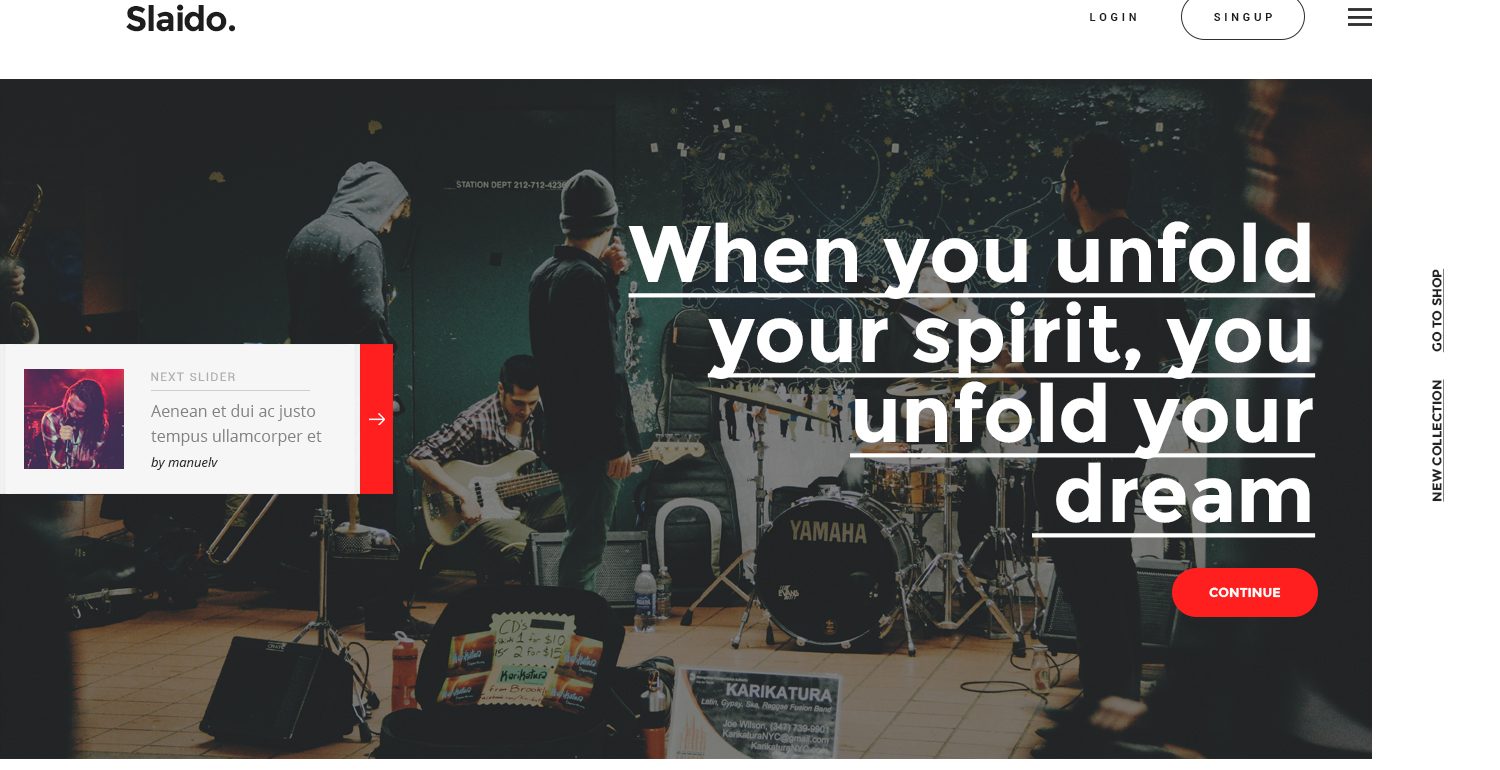Screen dimensions: 1500x770
Task: Click the headline line 'When you unfold'
Action: (971, 256)
